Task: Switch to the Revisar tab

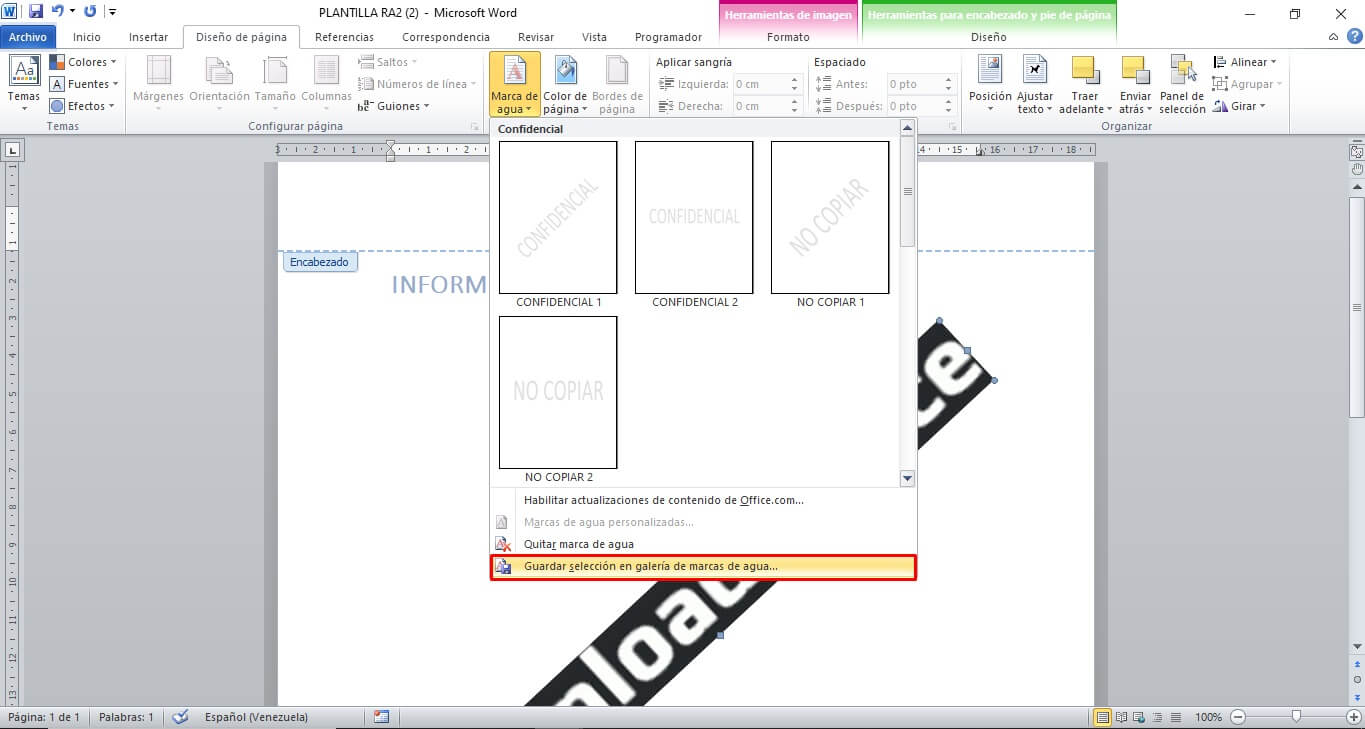Action: point(536,37)
